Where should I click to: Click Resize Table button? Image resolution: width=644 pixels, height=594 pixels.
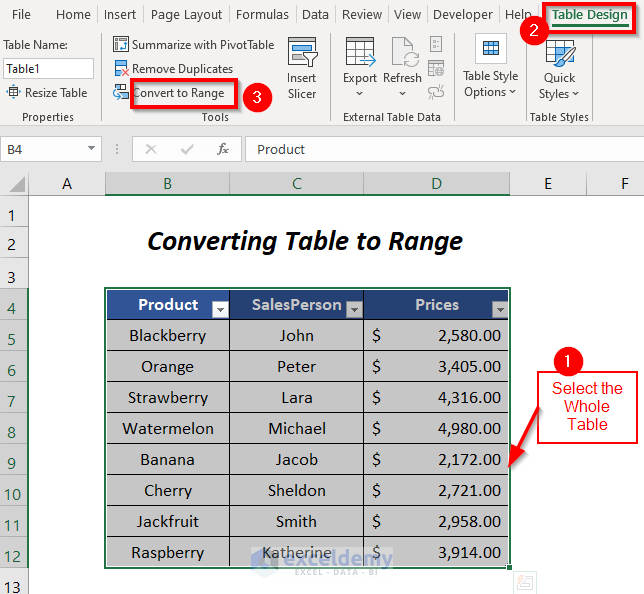(47, 93)
